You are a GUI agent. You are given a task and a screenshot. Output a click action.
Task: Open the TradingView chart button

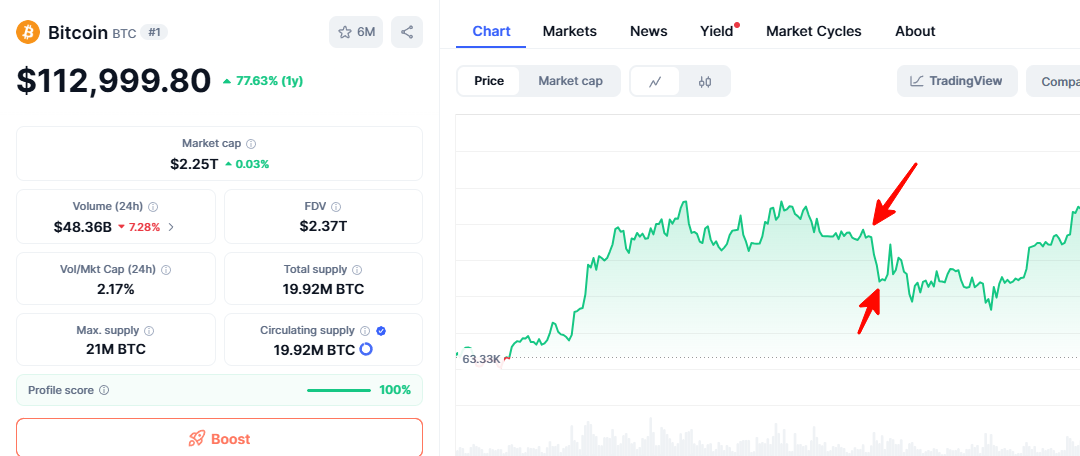pos(957,81)
